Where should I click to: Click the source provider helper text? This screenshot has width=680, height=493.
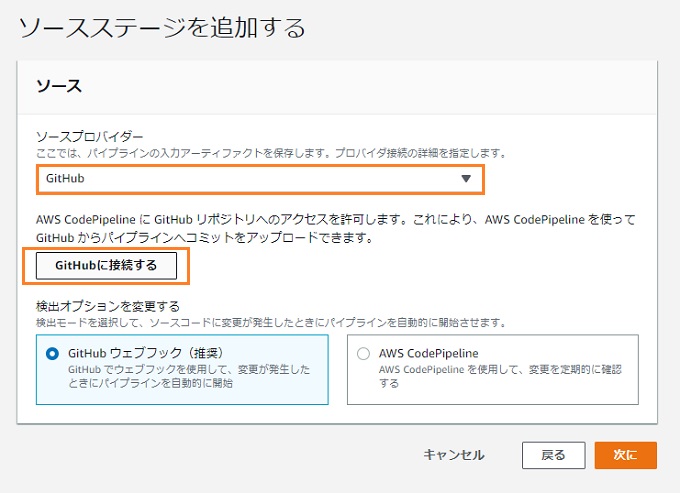pyautogui.click(x=271, y=153)
